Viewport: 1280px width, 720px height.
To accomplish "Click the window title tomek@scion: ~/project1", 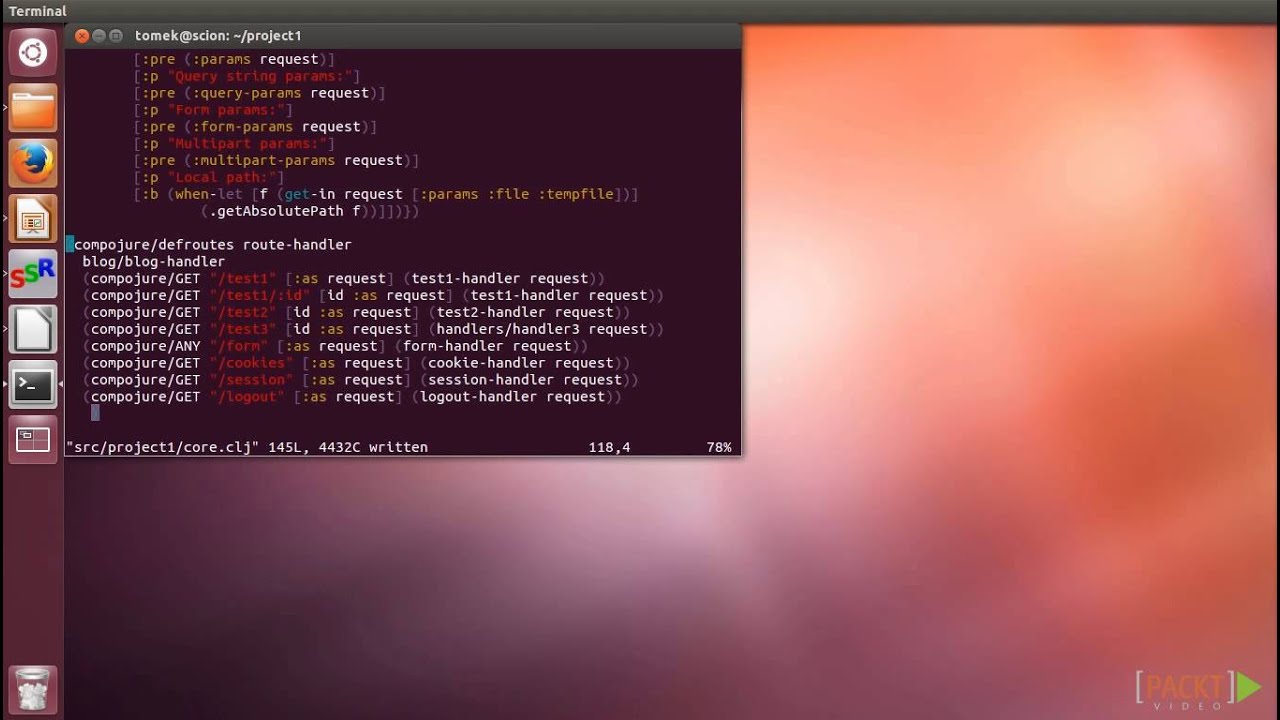I will [x=218, y=36].
